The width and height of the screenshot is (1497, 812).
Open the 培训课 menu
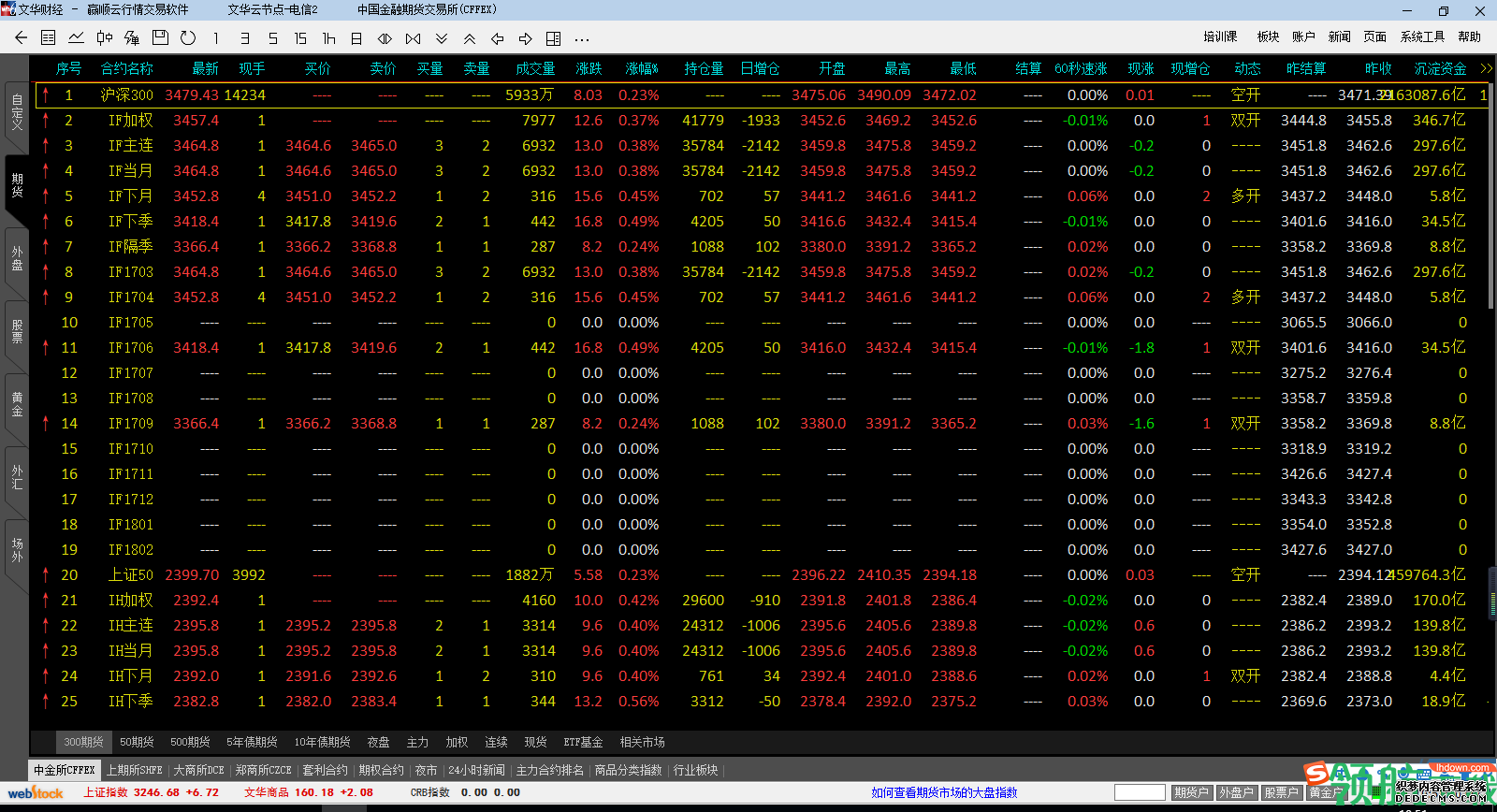[1220, 36]
